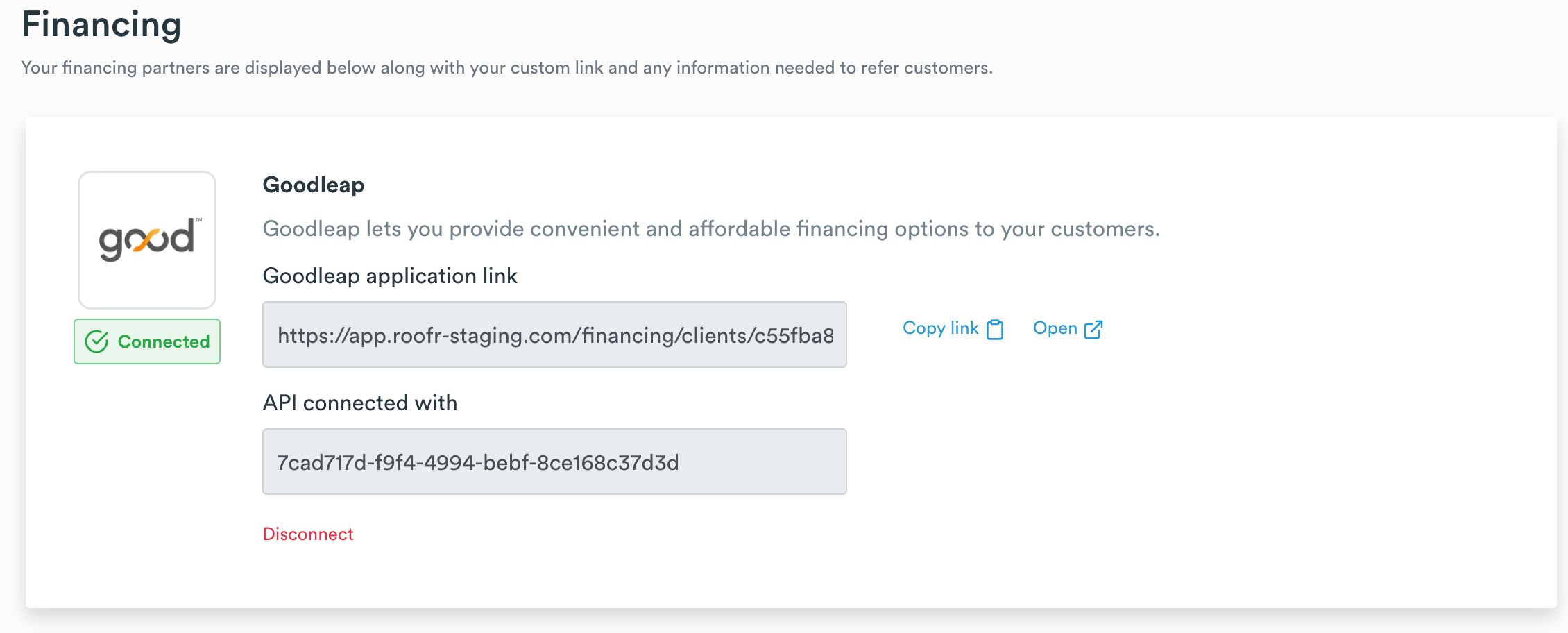Viewport: 1568px width, 633px height.
Task: Select the API connected with value field
Action: 554,461
